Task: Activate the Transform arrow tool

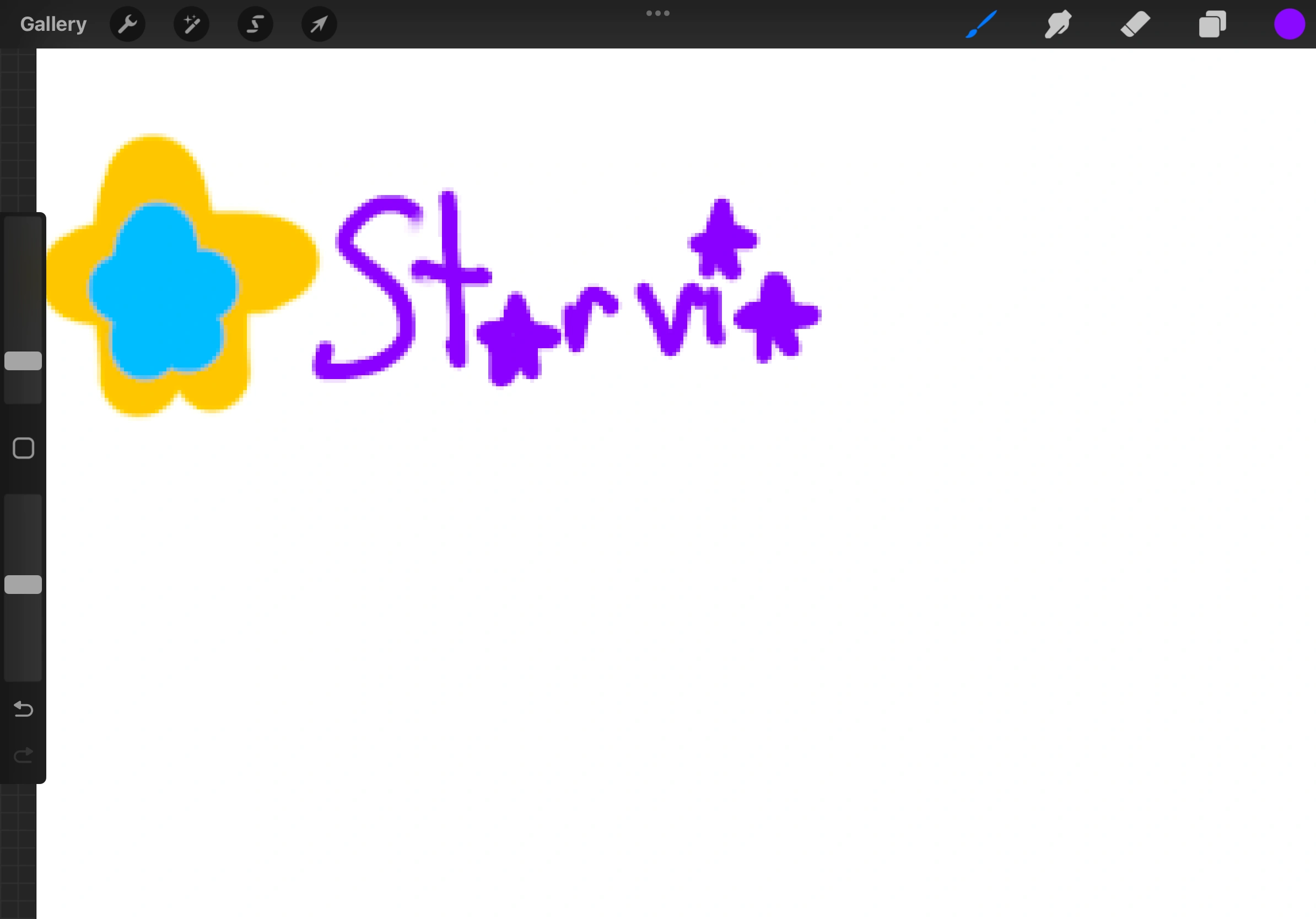Action: pyautogui.click(x=319, y=24)
